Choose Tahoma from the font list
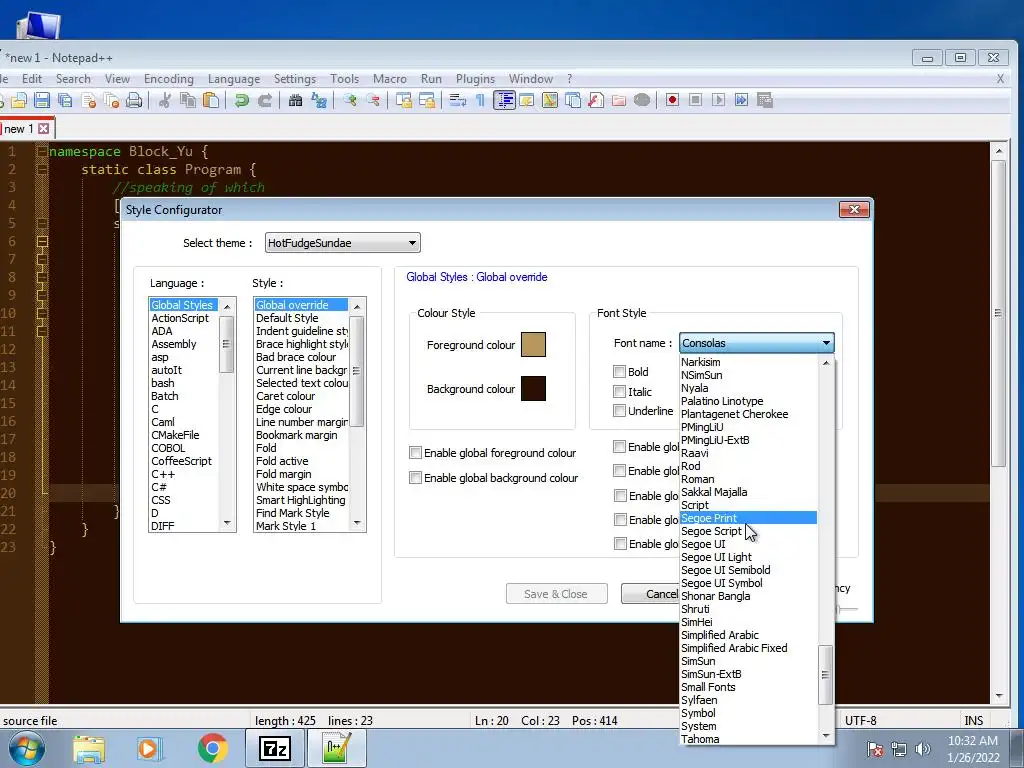Viewport: 1024px width, 768px height. (748, 739)
